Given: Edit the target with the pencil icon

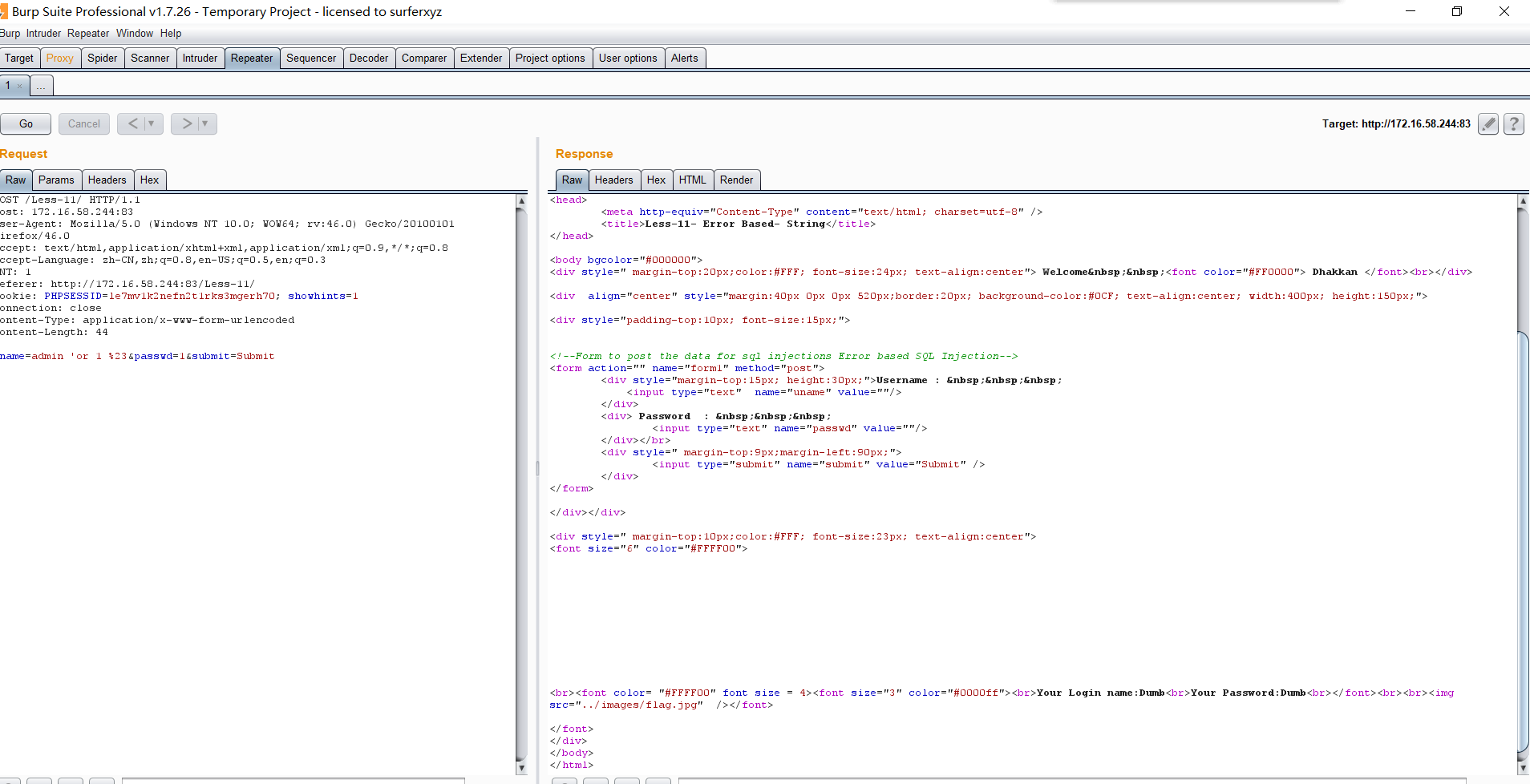Looking at the screenshot, I should [1488, 123].
